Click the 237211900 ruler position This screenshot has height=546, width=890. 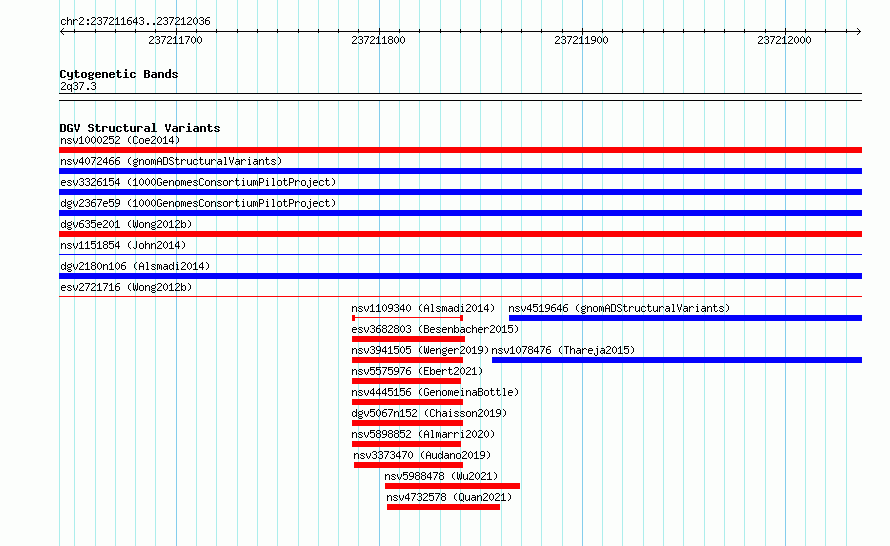(x=581, y=40)
